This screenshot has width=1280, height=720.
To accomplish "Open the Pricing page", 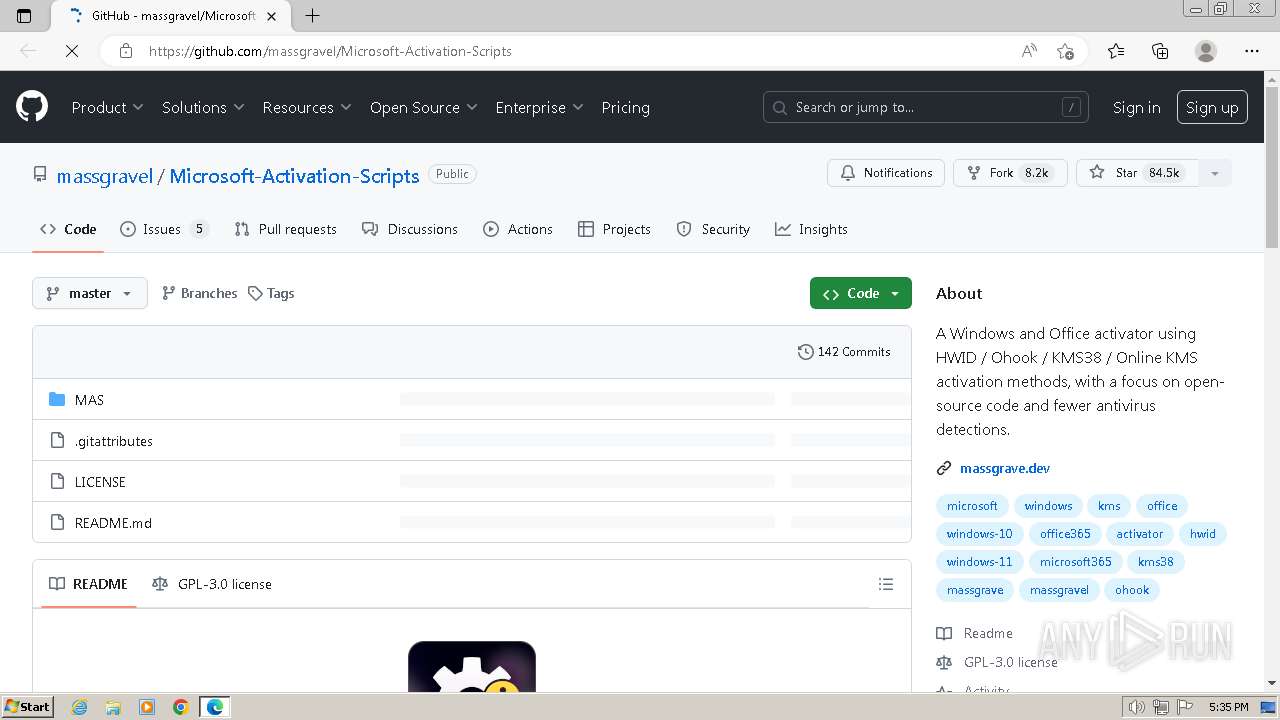I will point(626,107).
